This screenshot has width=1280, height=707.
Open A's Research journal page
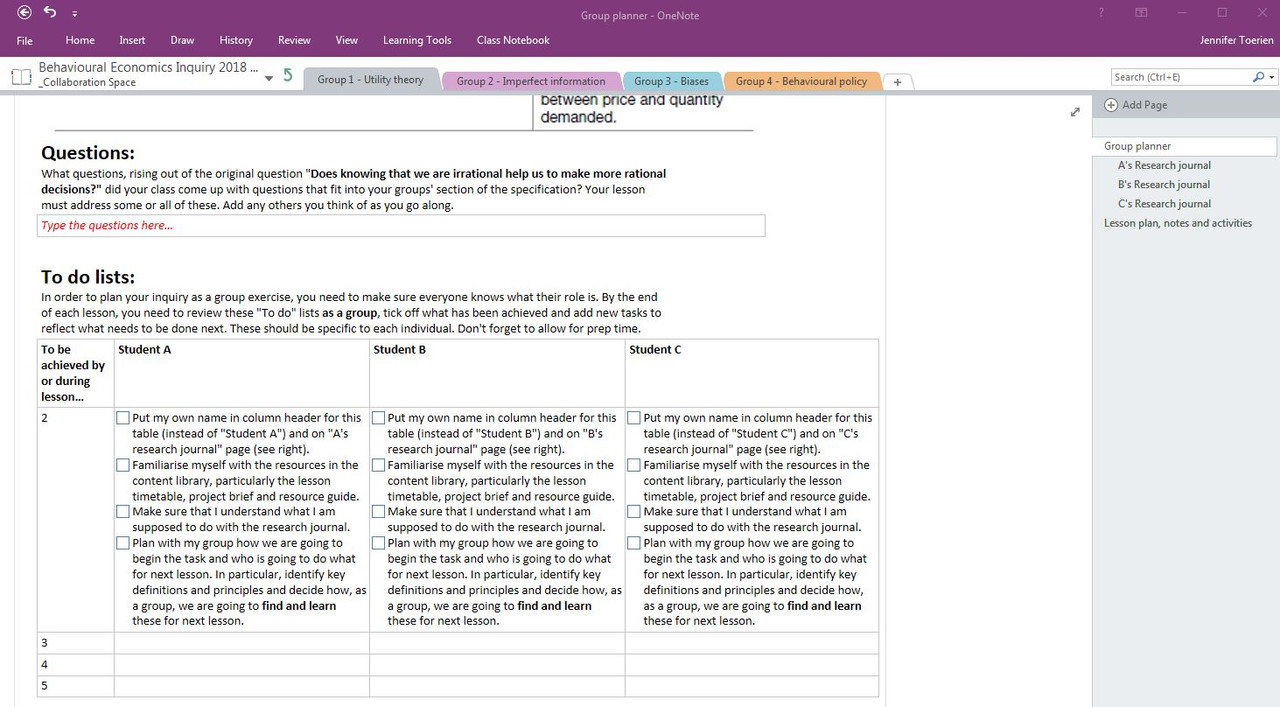coord(1164,165)
